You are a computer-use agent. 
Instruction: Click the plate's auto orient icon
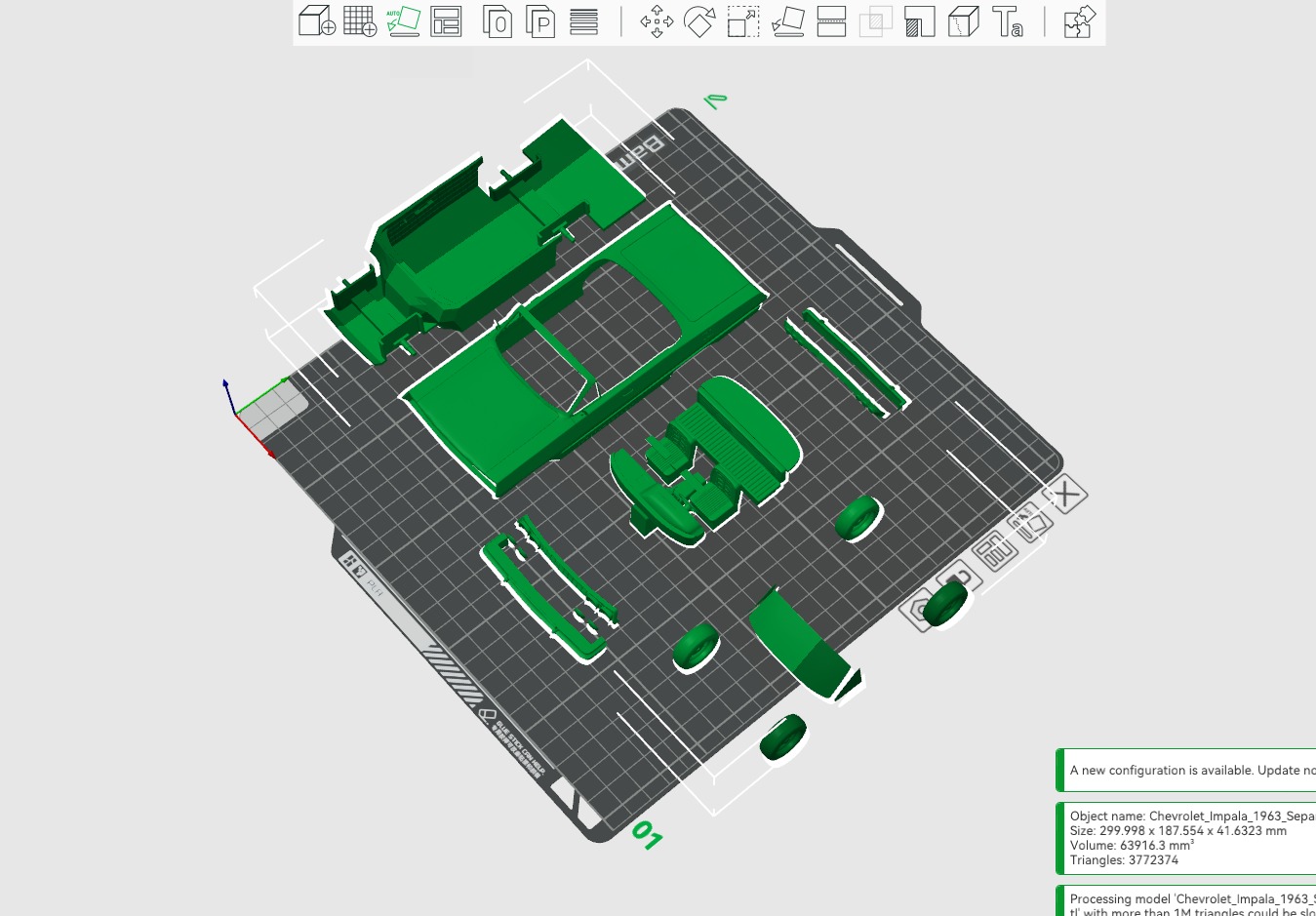pyautogui.click(x=1030, y=524)
